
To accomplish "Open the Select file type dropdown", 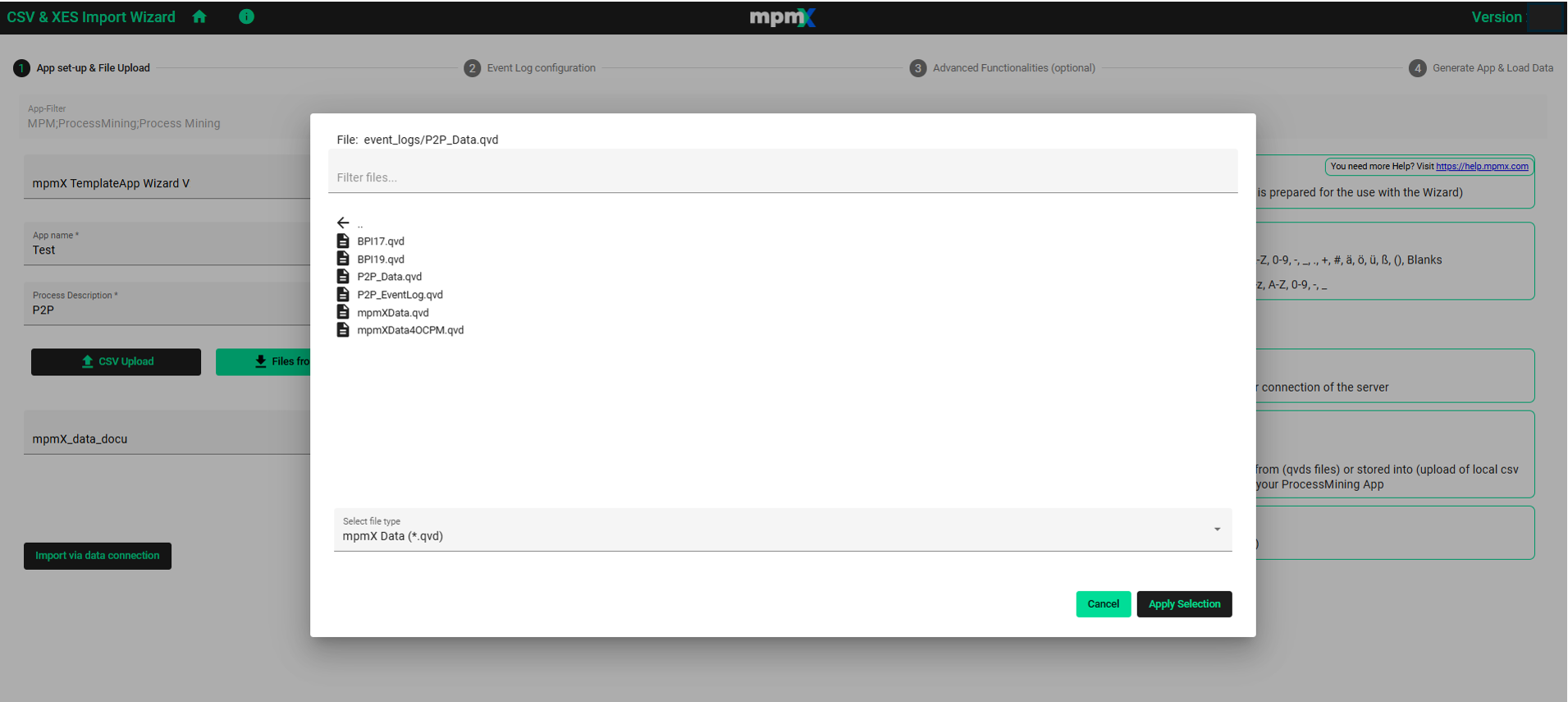I will [783, 530].
